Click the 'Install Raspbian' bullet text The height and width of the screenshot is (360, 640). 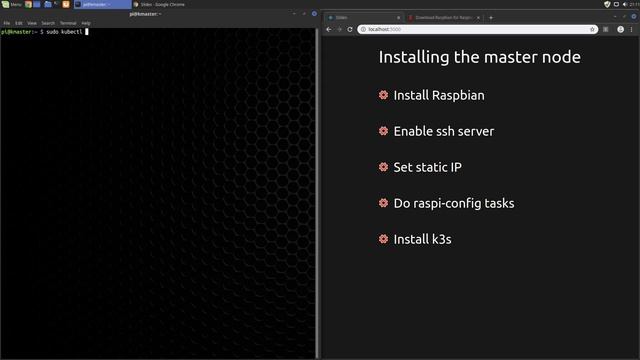pos(439,96)
